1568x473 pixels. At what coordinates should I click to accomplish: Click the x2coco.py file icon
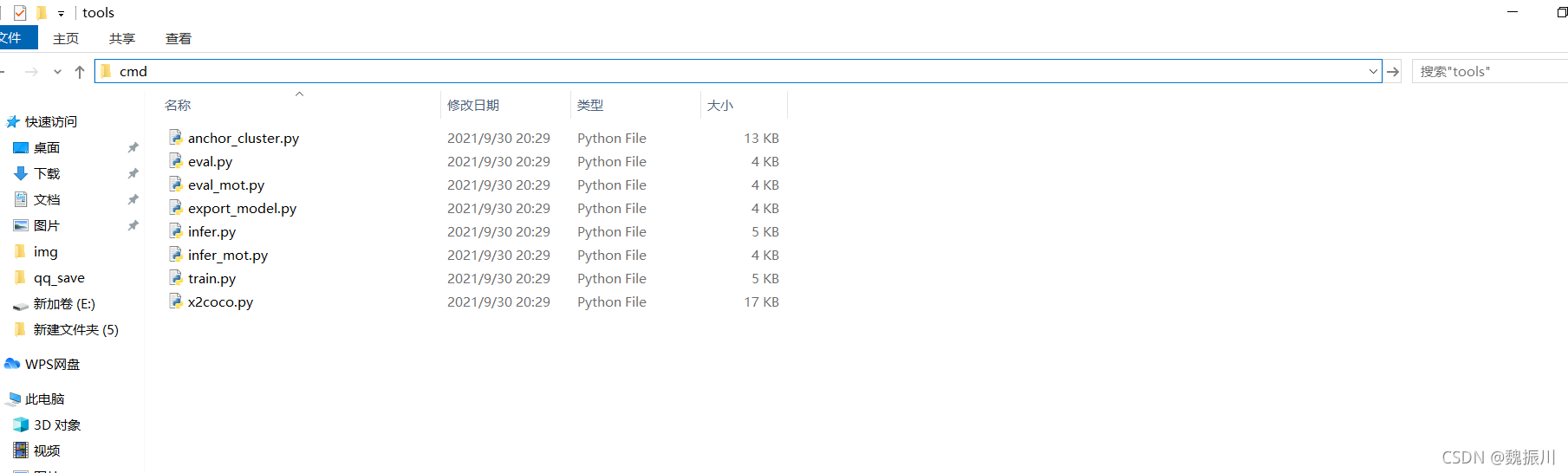pos(176,301)
